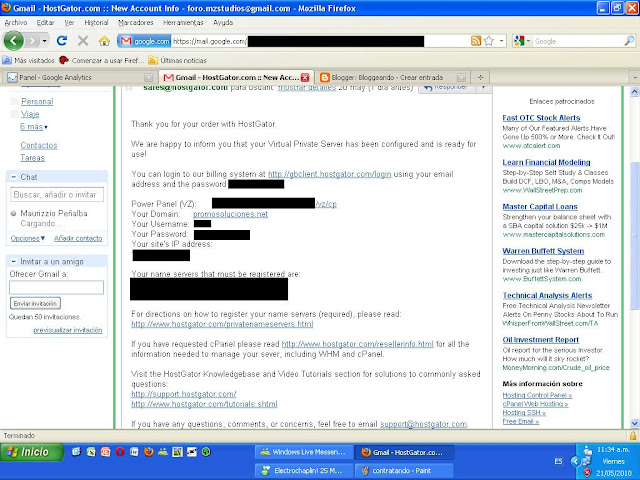Bookmark this page with the star icon

[489, 41]
